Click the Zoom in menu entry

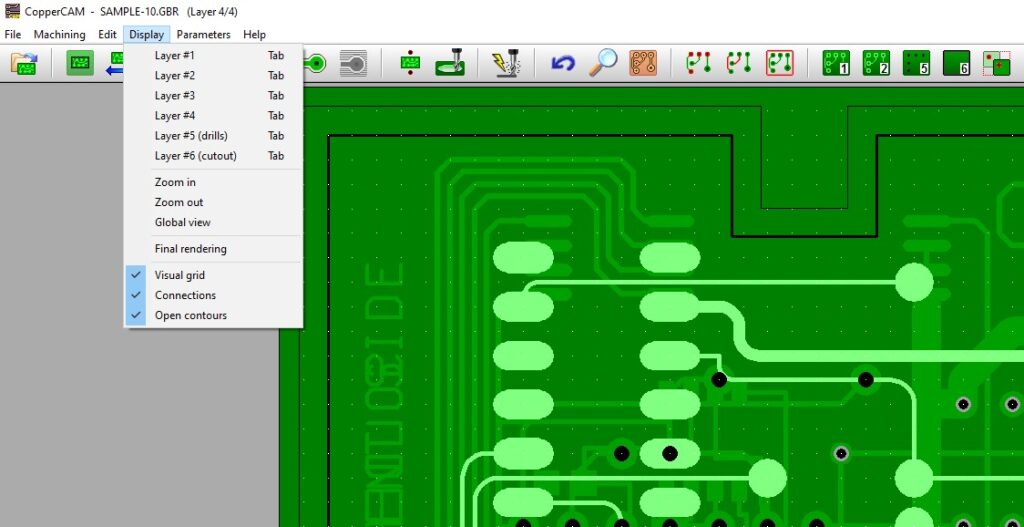pyautogui.click(x=175, y=182)
